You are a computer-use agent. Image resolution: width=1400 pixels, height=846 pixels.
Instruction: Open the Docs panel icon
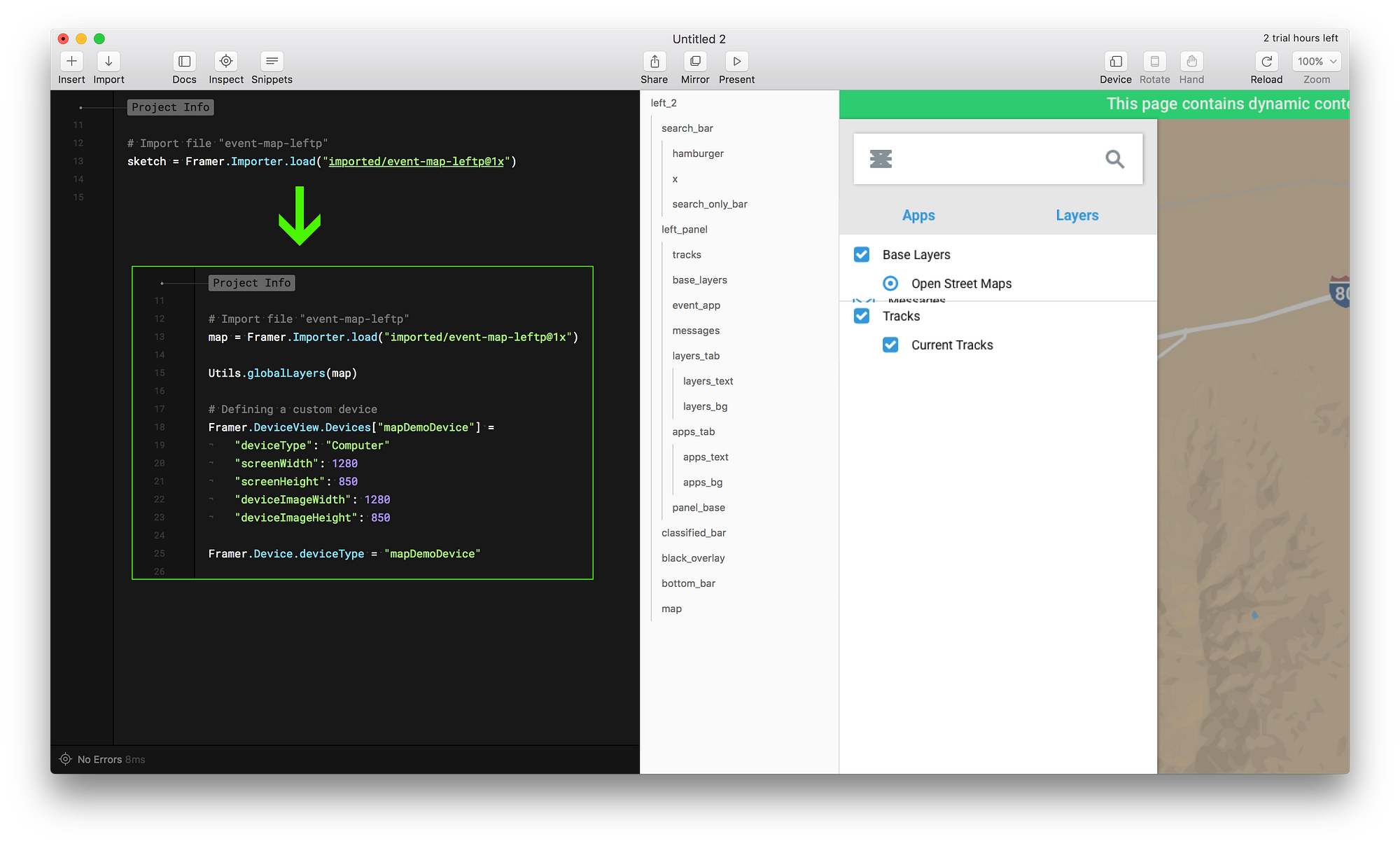point(184,62)
